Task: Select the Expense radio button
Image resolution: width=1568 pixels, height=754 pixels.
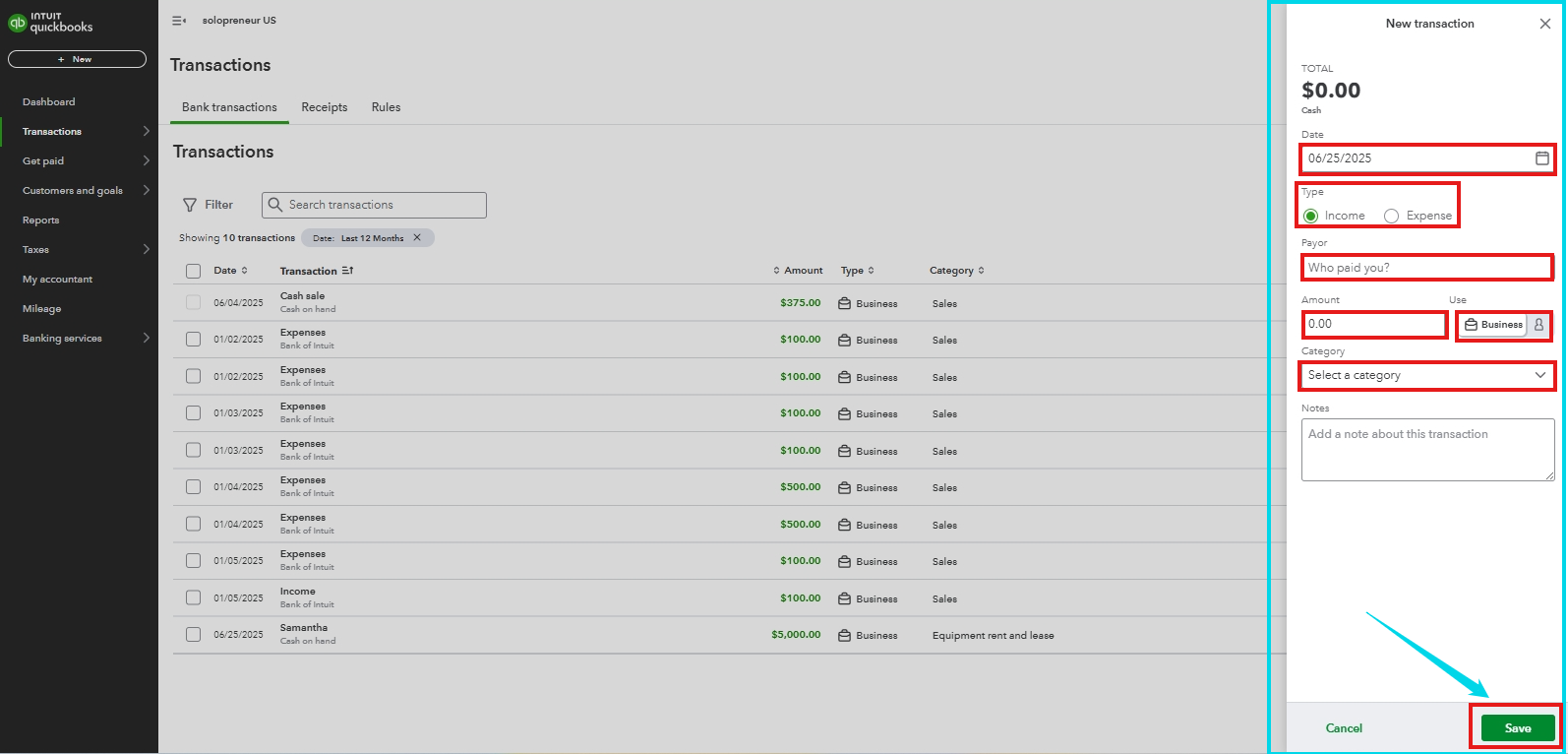Action: tap(1391, 216)
